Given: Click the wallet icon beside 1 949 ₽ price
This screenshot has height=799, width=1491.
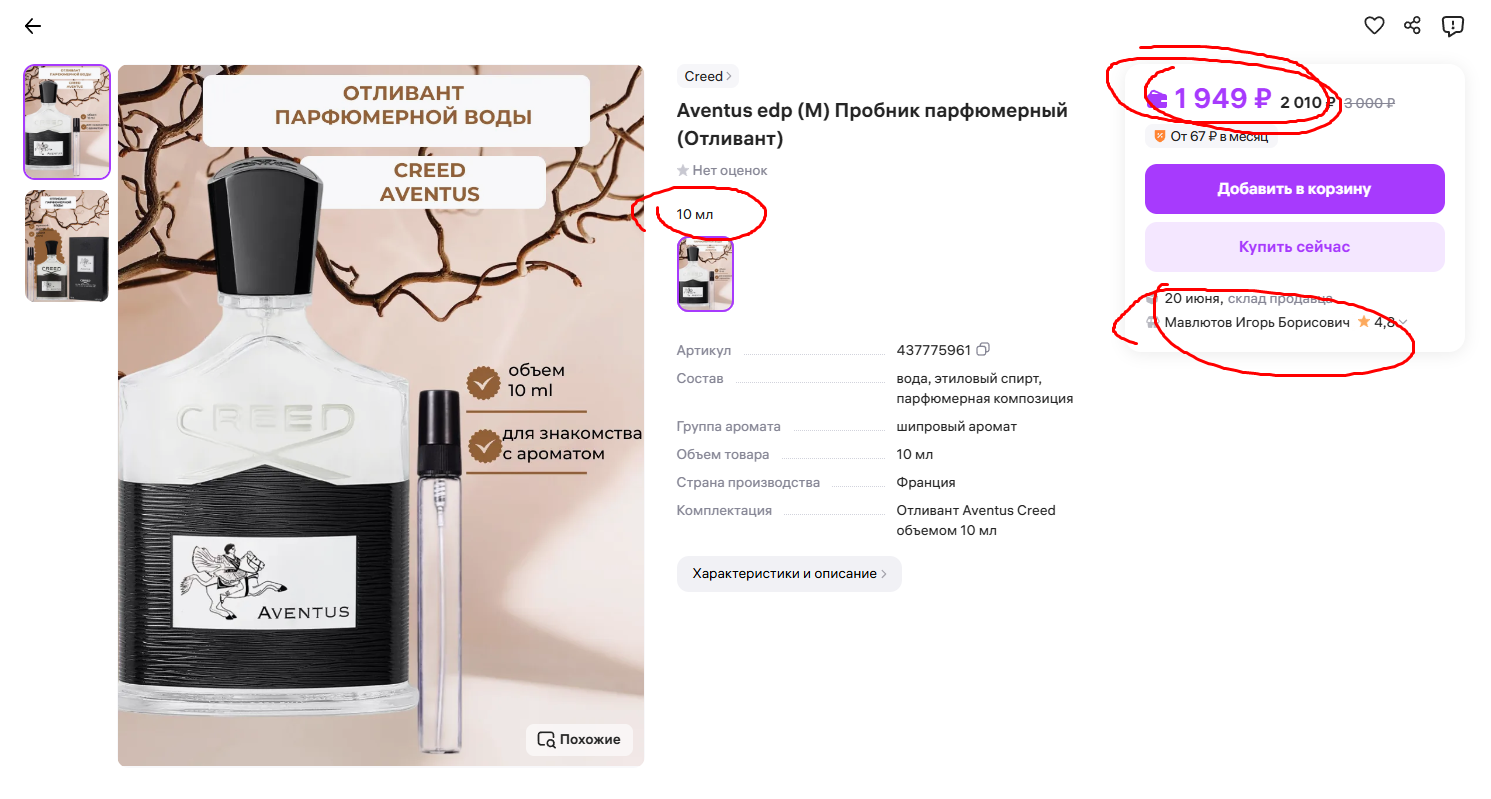Looking at the screenshot, I should point(1157,98).
